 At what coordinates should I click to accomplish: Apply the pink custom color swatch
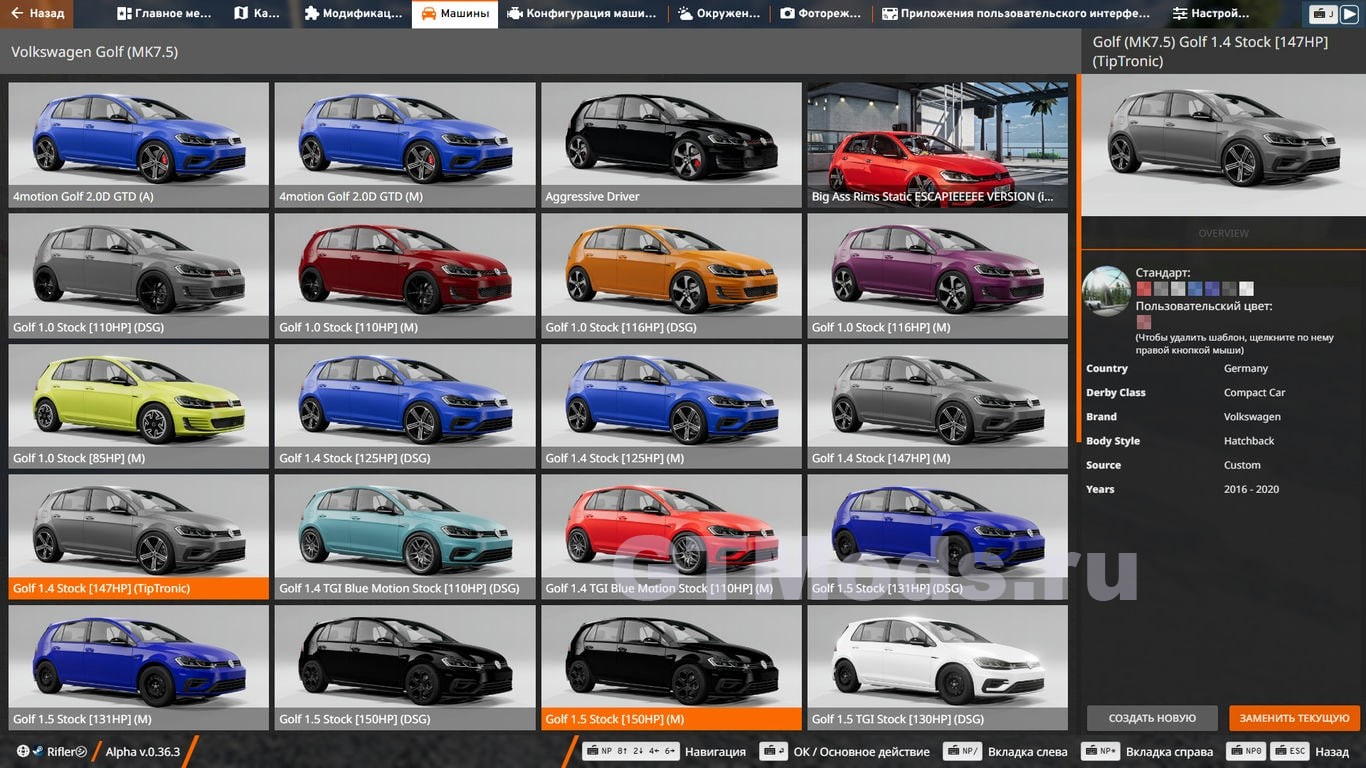point(1143,323)
